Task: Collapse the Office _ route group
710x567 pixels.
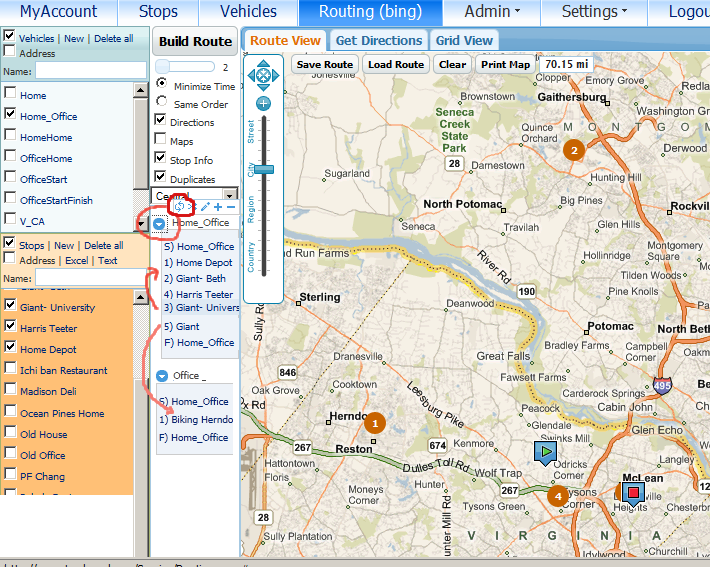Action: [162, 376]
